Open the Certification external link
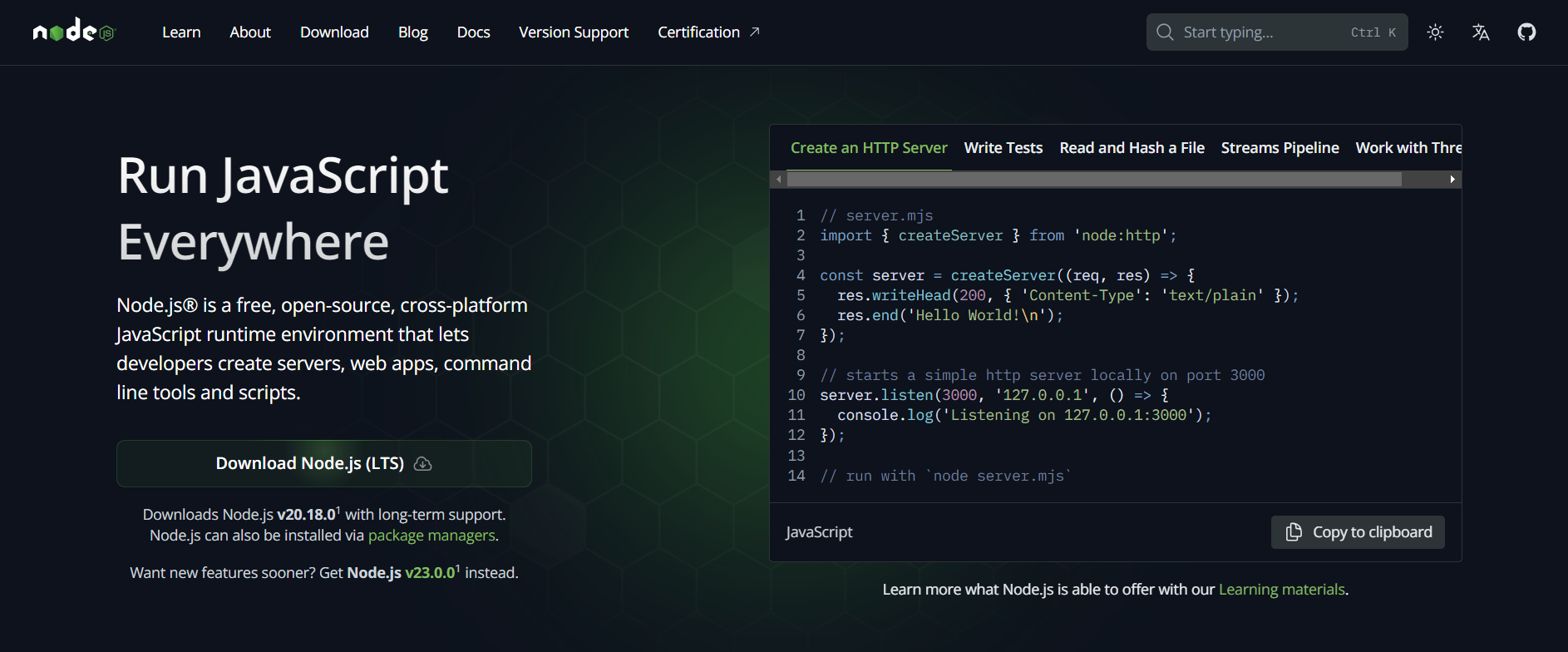This screenshot has height=652, width=1568. point(708,32)
